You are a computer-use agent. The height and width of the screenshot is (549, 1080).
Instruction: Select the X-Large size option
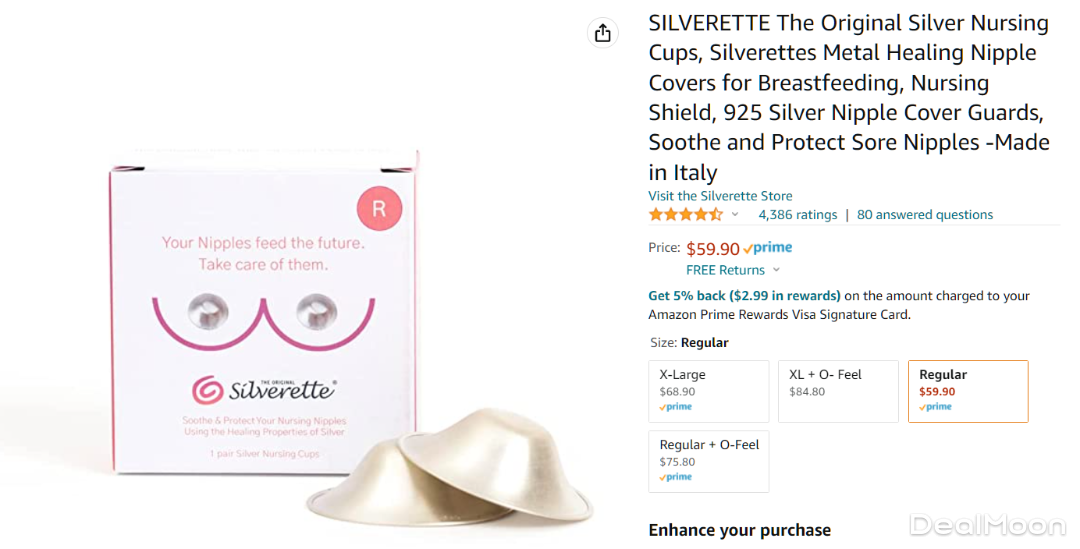click(709, 391)
